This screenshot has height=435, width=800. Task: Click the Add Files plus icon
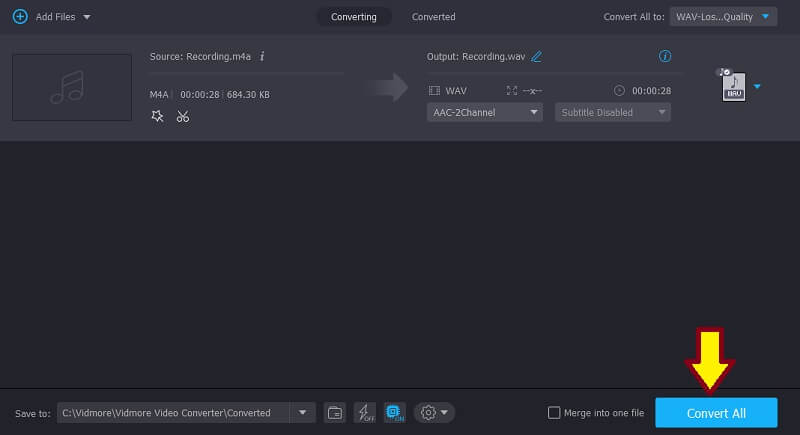tap(19, 17)
